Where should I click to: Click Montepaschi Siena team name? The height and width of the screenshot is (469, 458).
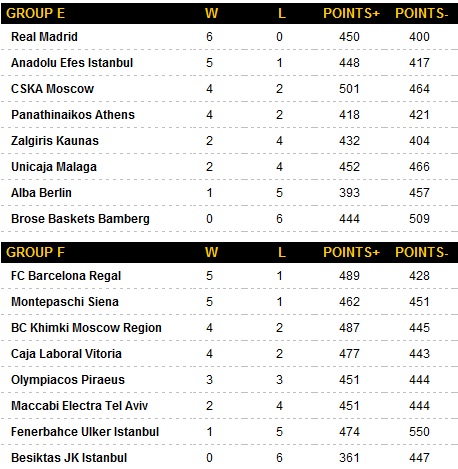point(65,302)
